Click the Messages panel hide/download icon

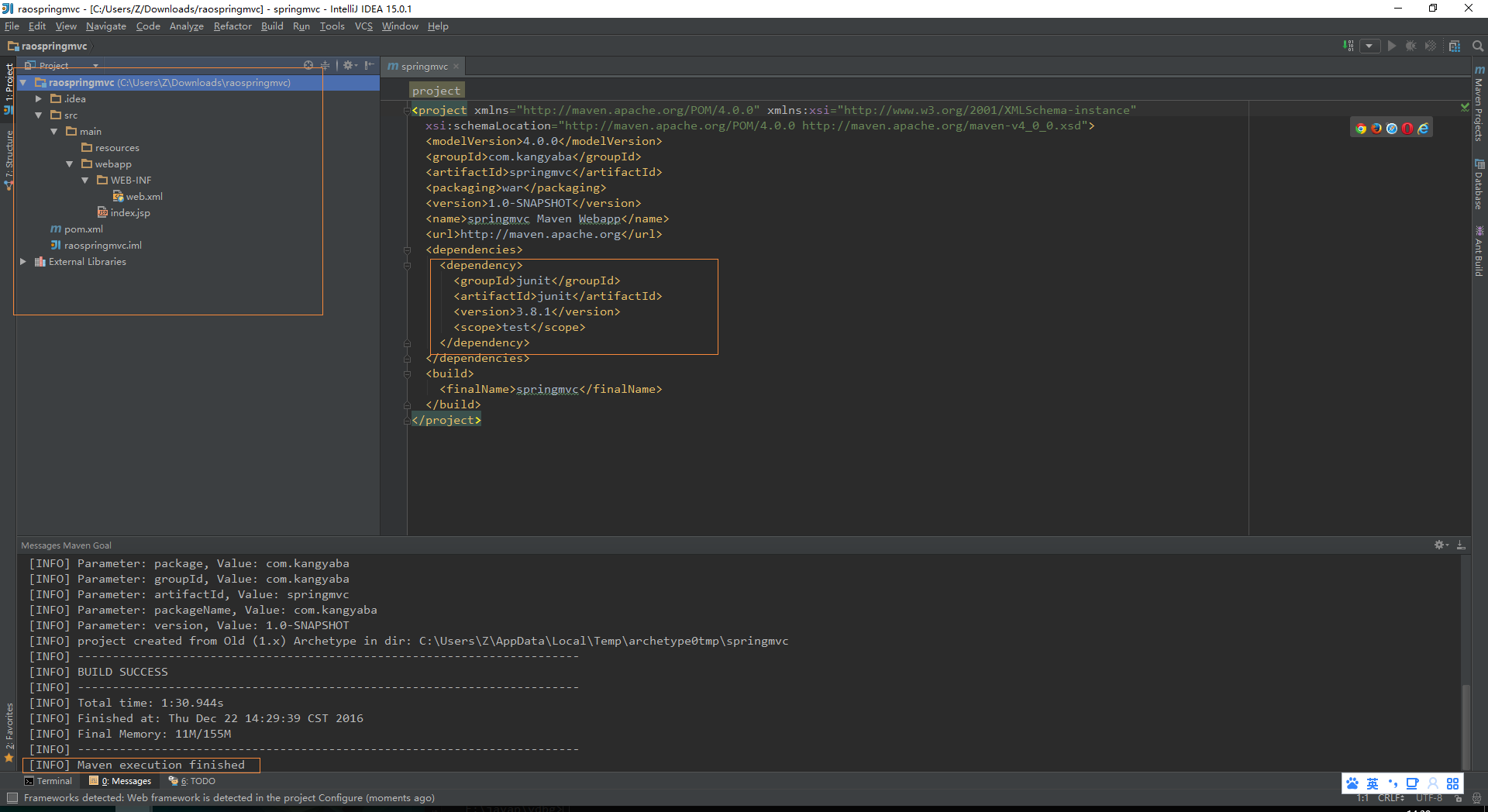click(x=1461, y=545)
